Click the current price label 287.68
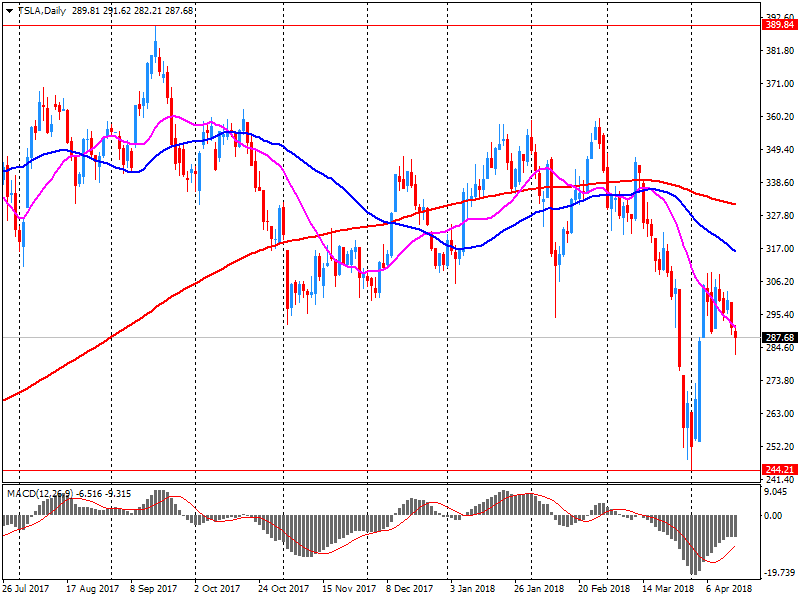This screenshot has height=600, width=800. click(780, 338)
